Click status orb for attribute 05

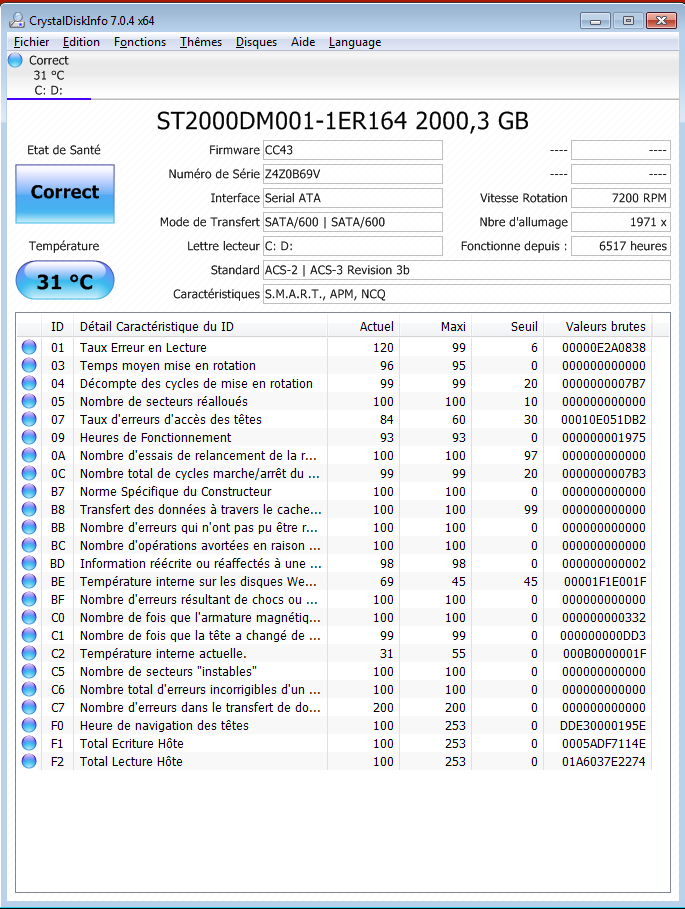[x=29, y=401]
